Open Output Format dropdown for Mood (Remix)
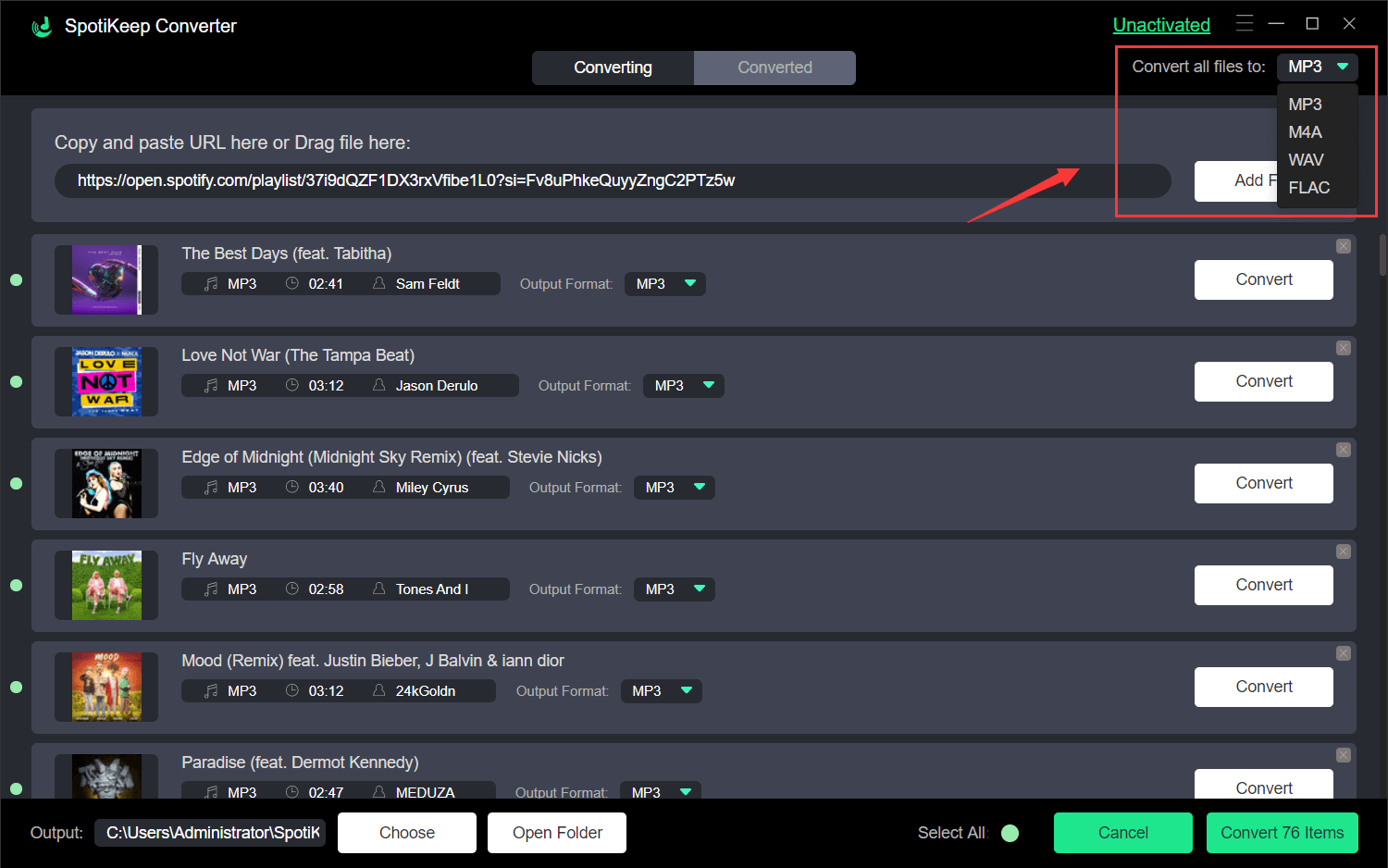 [661, 691]
